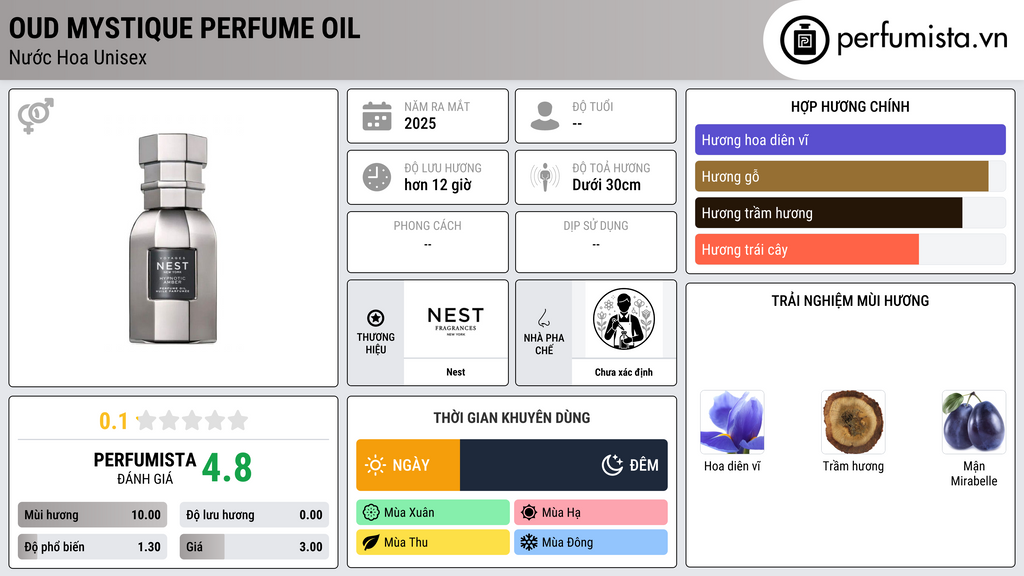This screenshot has width=1024, height=576.
Task: Click the star badge icon above Thương hiệu
Action: tap(376, 318)
